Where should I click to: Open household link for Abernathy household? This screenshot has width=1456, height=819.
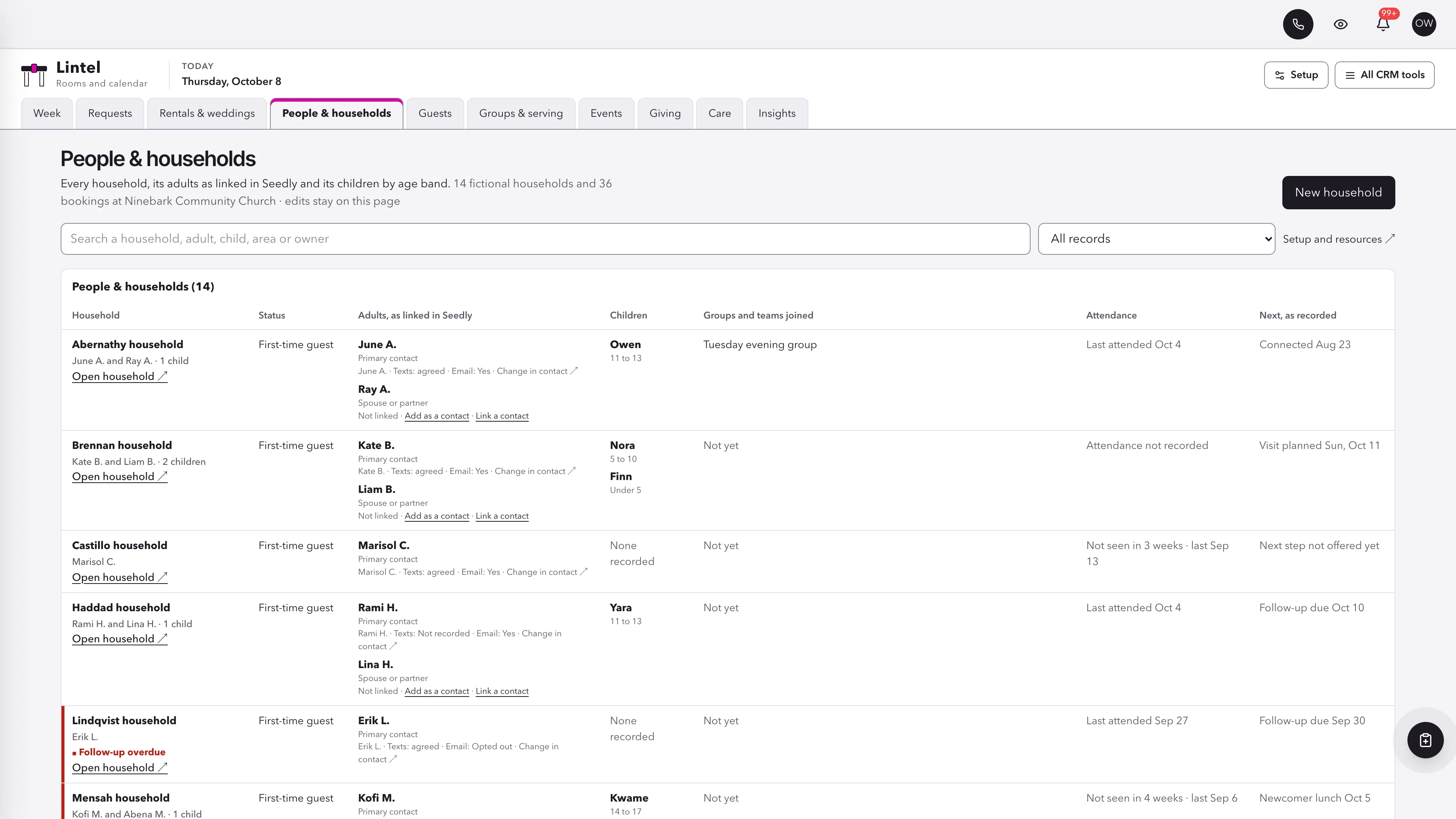(119, 377)
